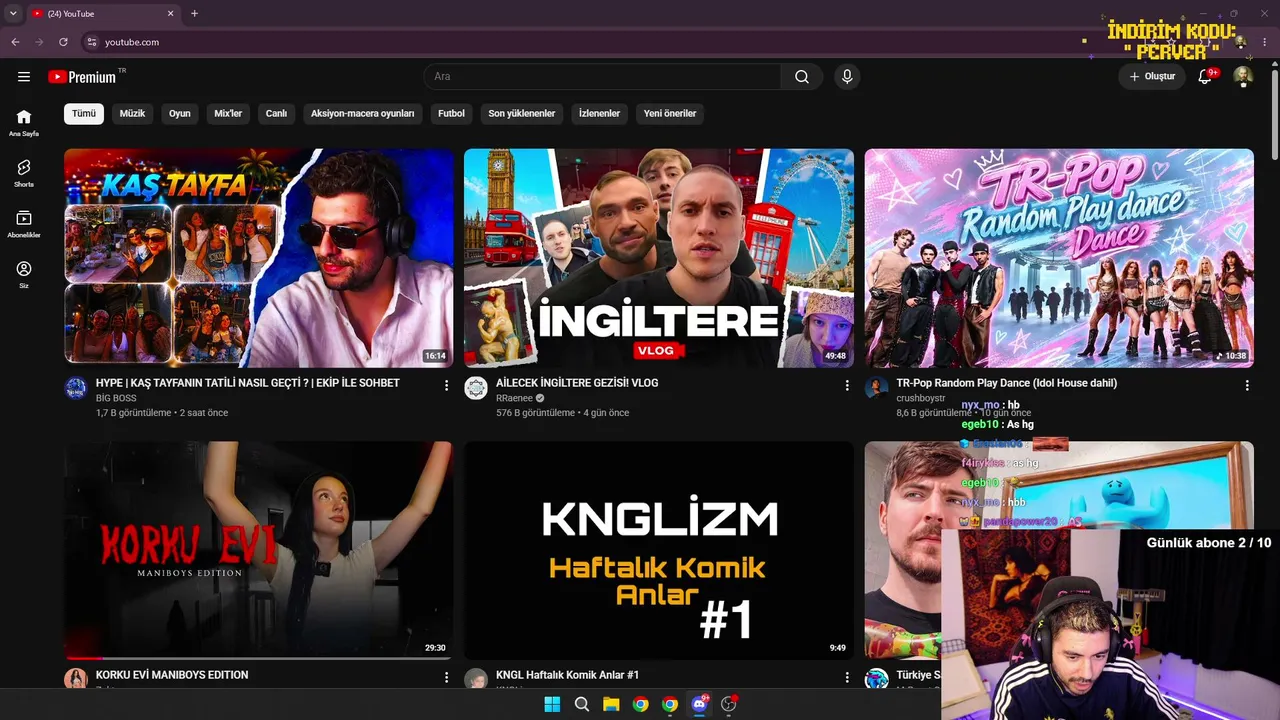Click channel avatar beside KORKU EVİ title
Image resolution: width=1280 pixels, height=720 pixels.
point(76,680)
